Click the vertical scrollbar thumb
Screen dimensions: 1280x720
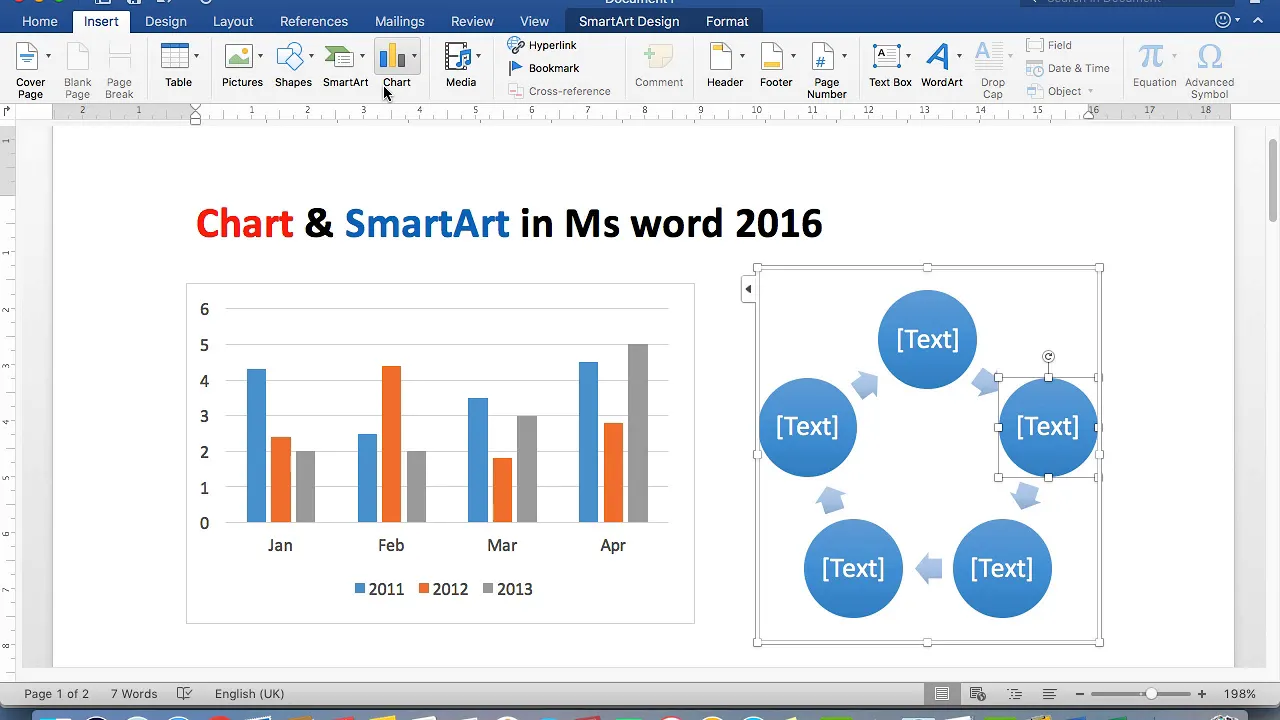point(1273,180)
